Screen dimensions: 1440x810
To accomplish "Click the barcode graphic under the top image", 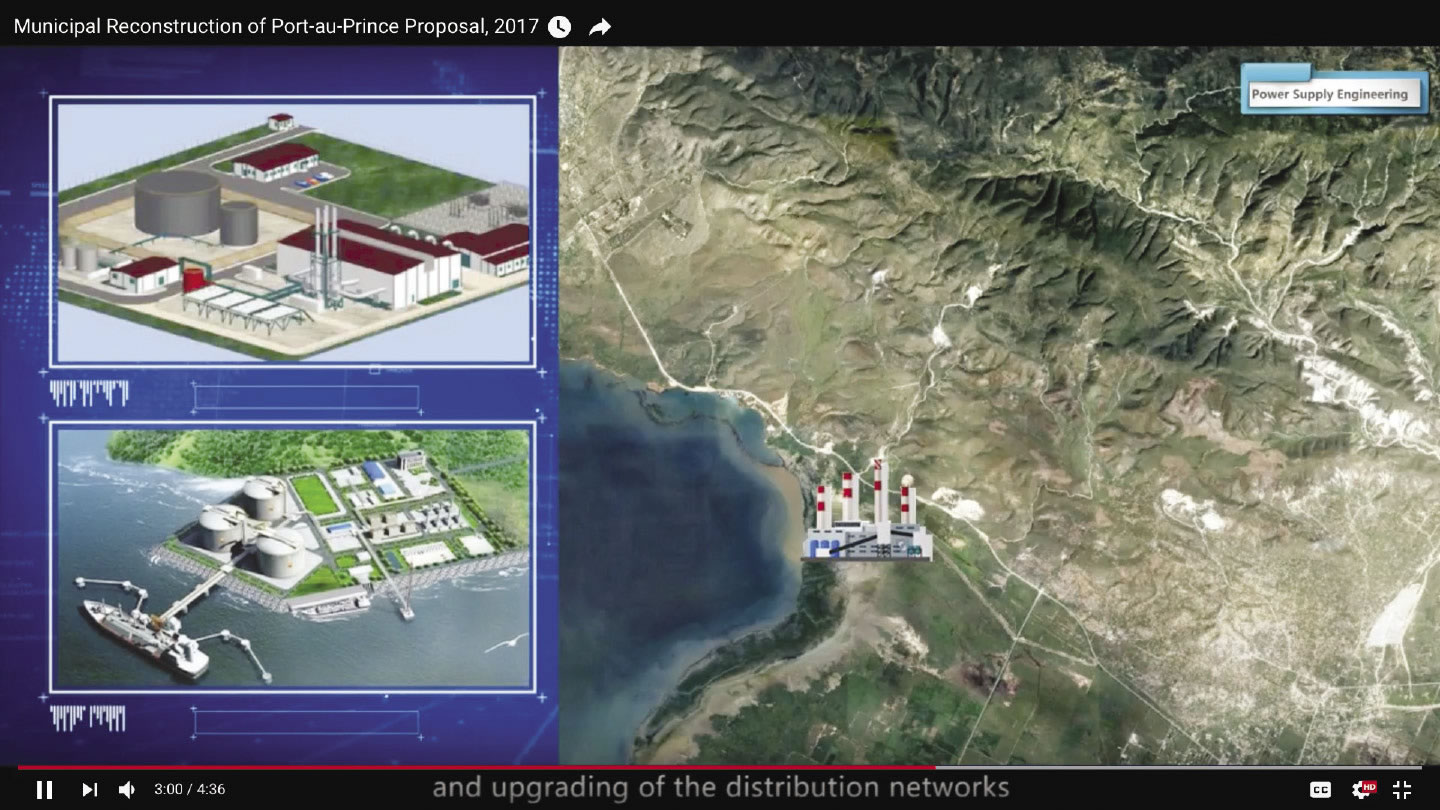I will coord(89,394).
